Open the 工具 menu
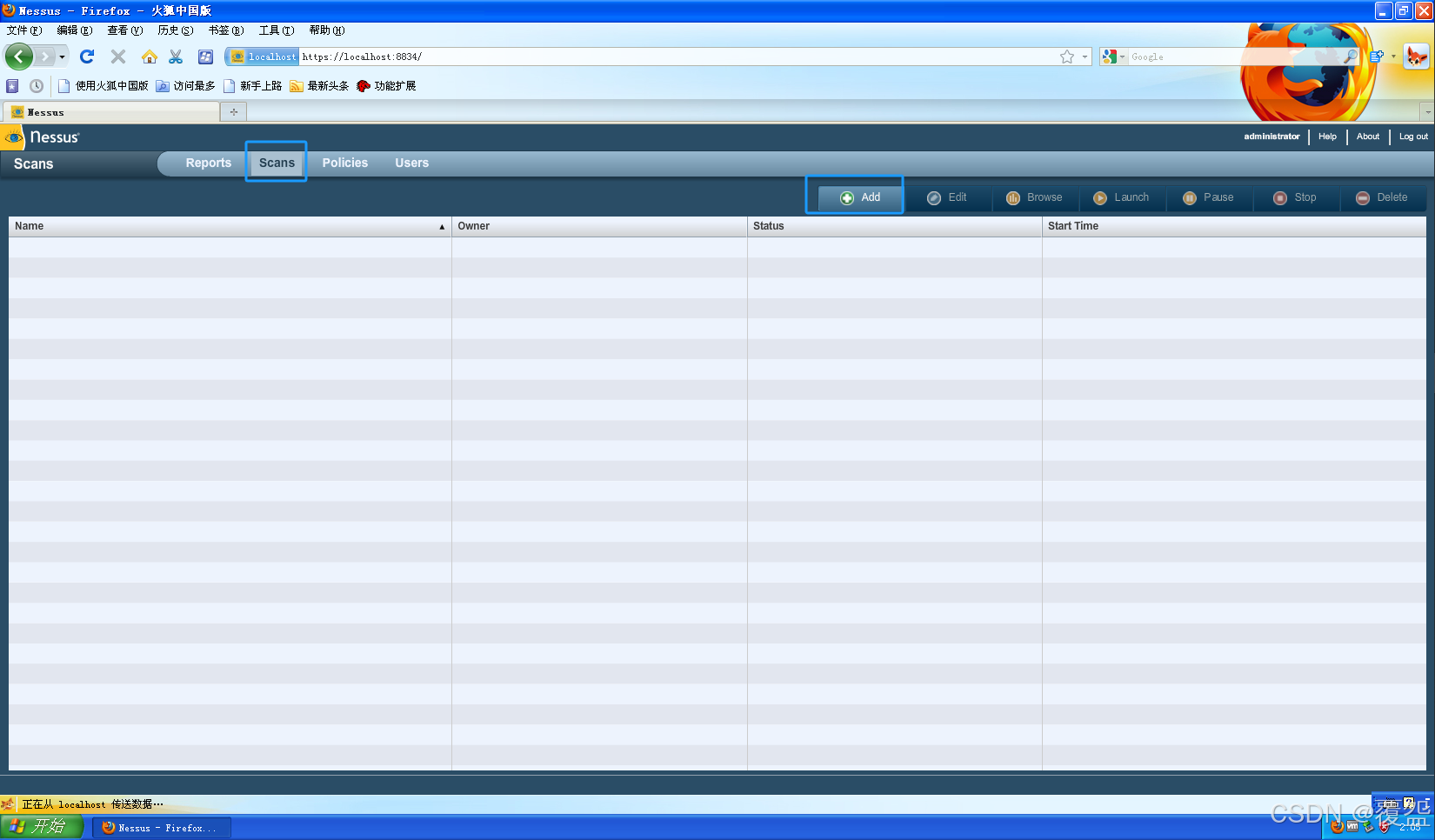The image size is (1435, 840). point(277,30)
